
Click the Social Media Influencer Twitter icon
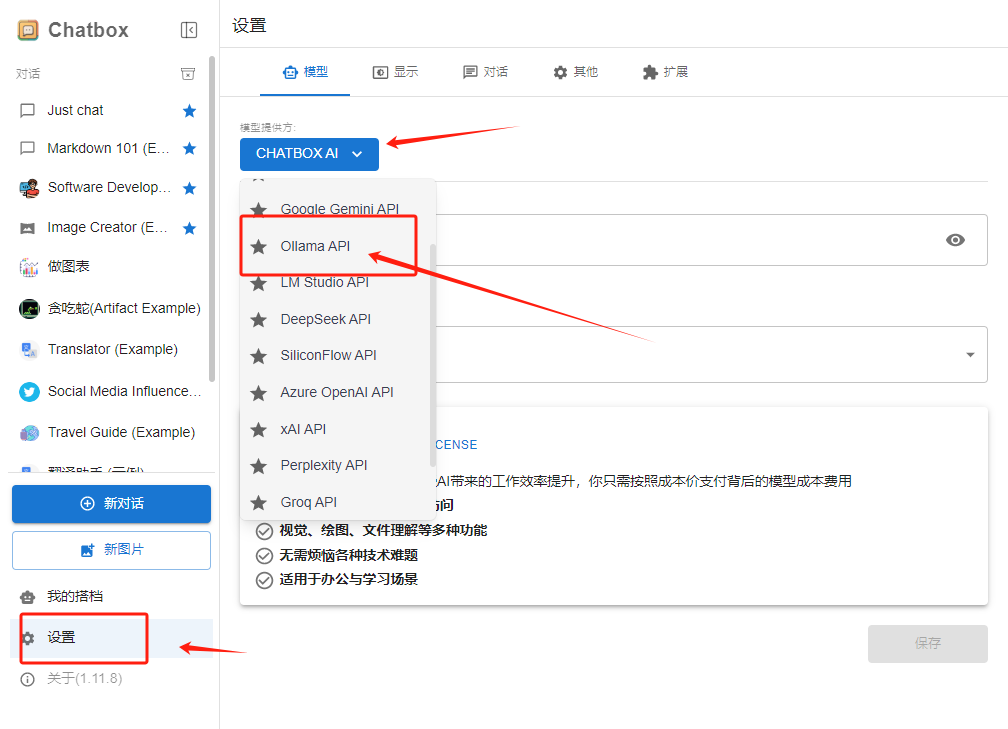click(29, 392)
